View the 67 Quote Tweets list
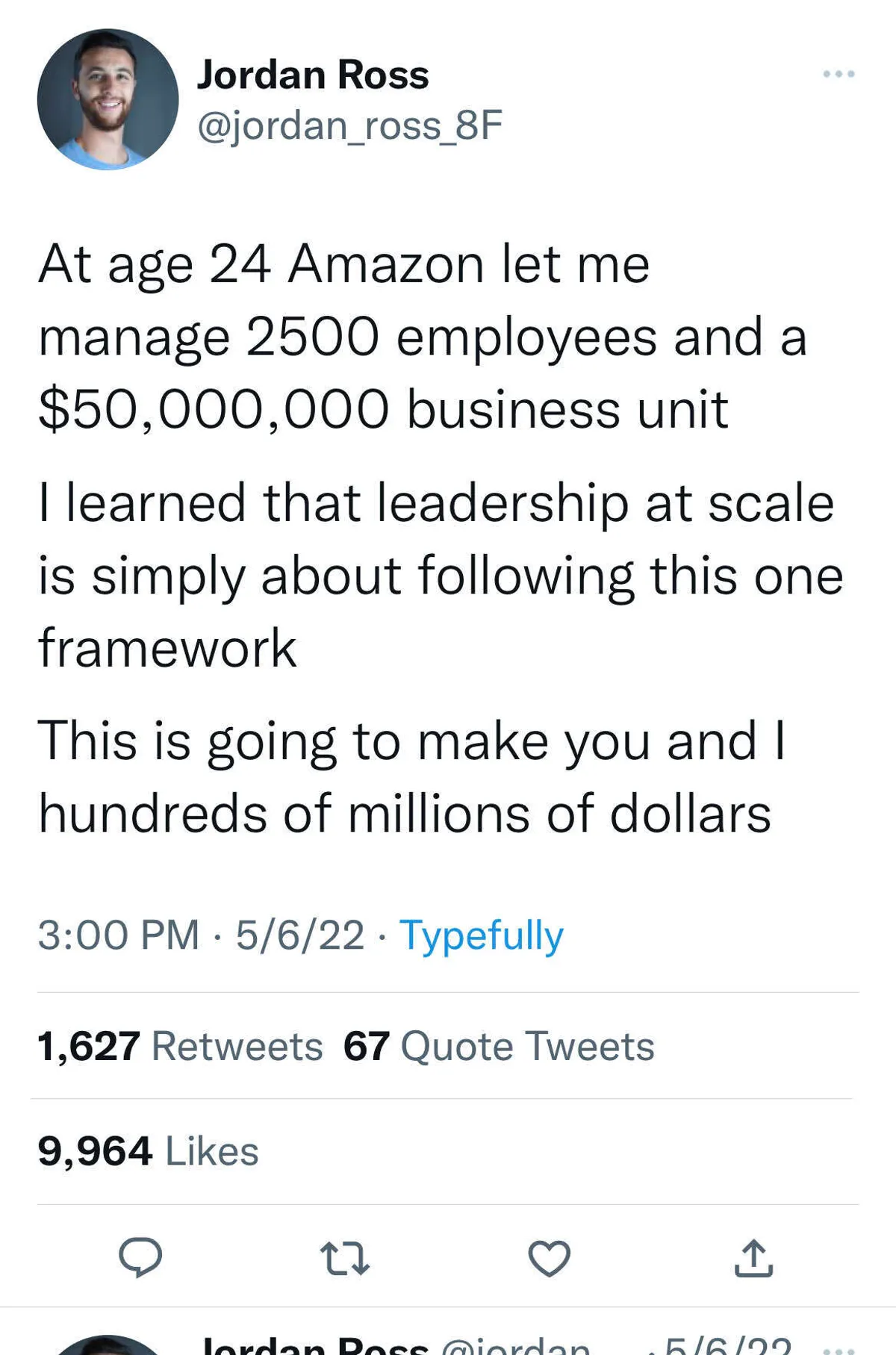 [499, 1046]
